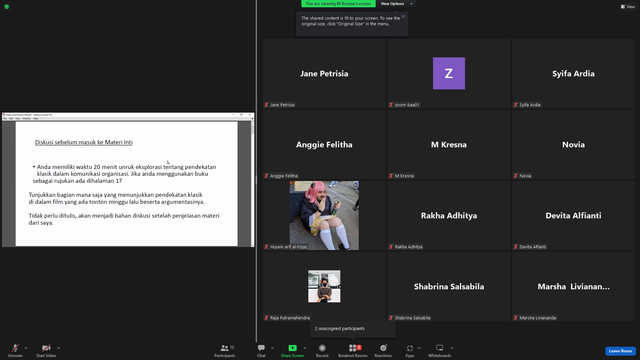This screenshot has height=360, width=640.
Task: Open View layout menu at top right
Action: [x=628, y=7]
